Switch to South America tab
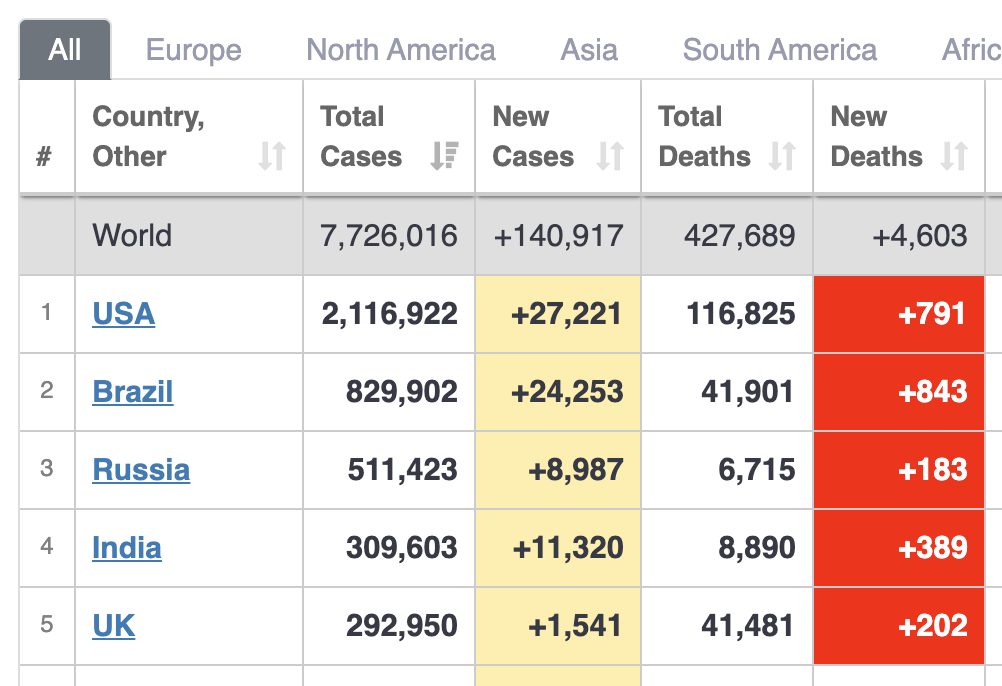Image resolution: width=1002 pixels, height=686 pixels. click(x=779, y=50)
